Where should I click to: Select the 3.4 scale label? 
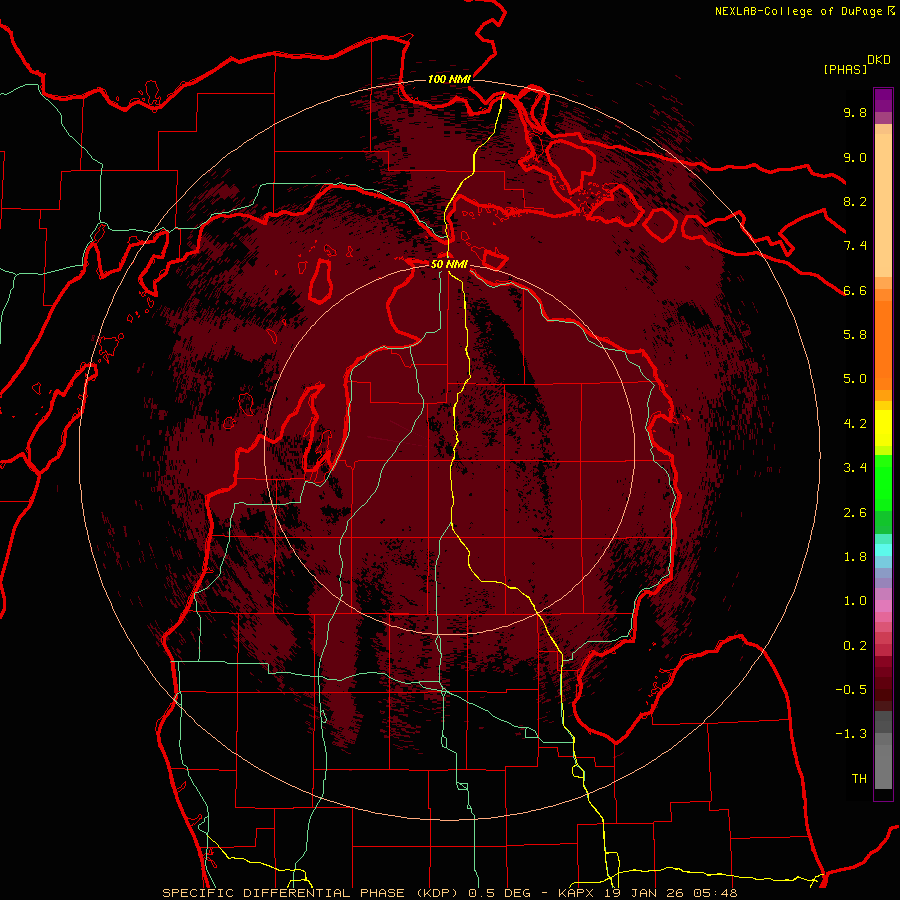click(x=855, y=468)
